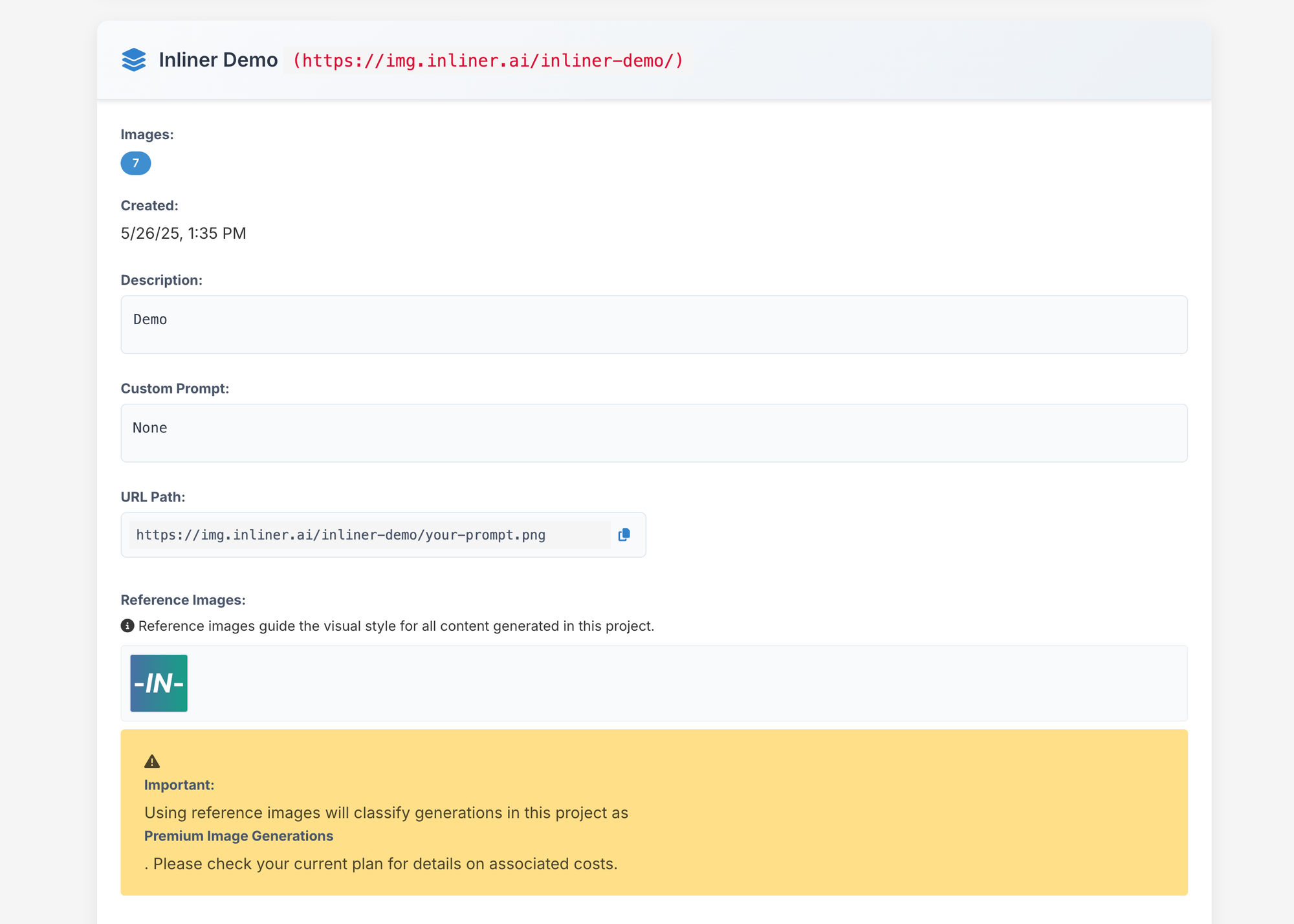Click the blue copy-to-clipboard icon
This screenshot has height=924, width=1294.
click(x=624, y=534)
